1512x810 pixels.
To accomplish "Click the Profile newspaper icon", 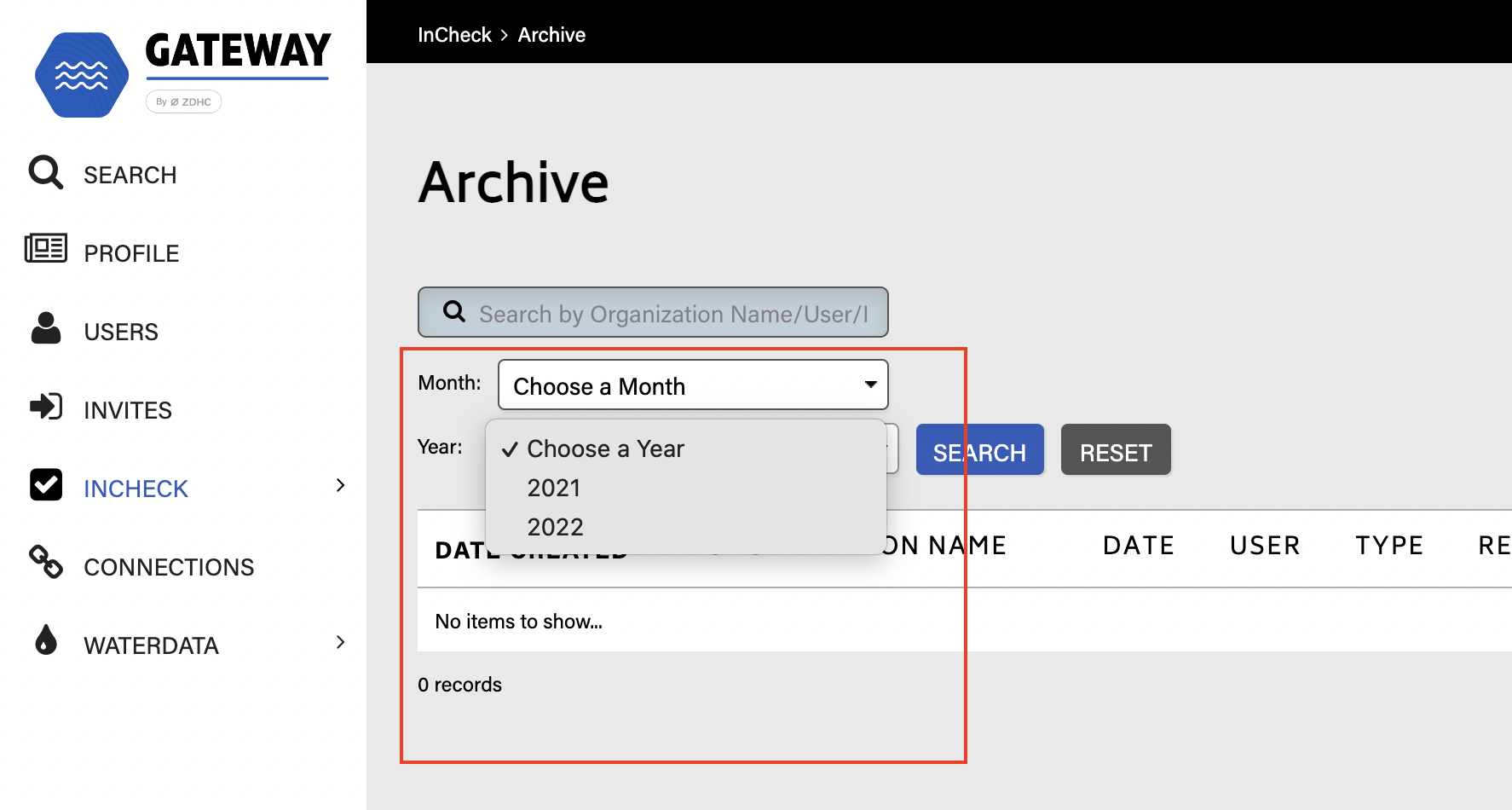I will point(46,249).
